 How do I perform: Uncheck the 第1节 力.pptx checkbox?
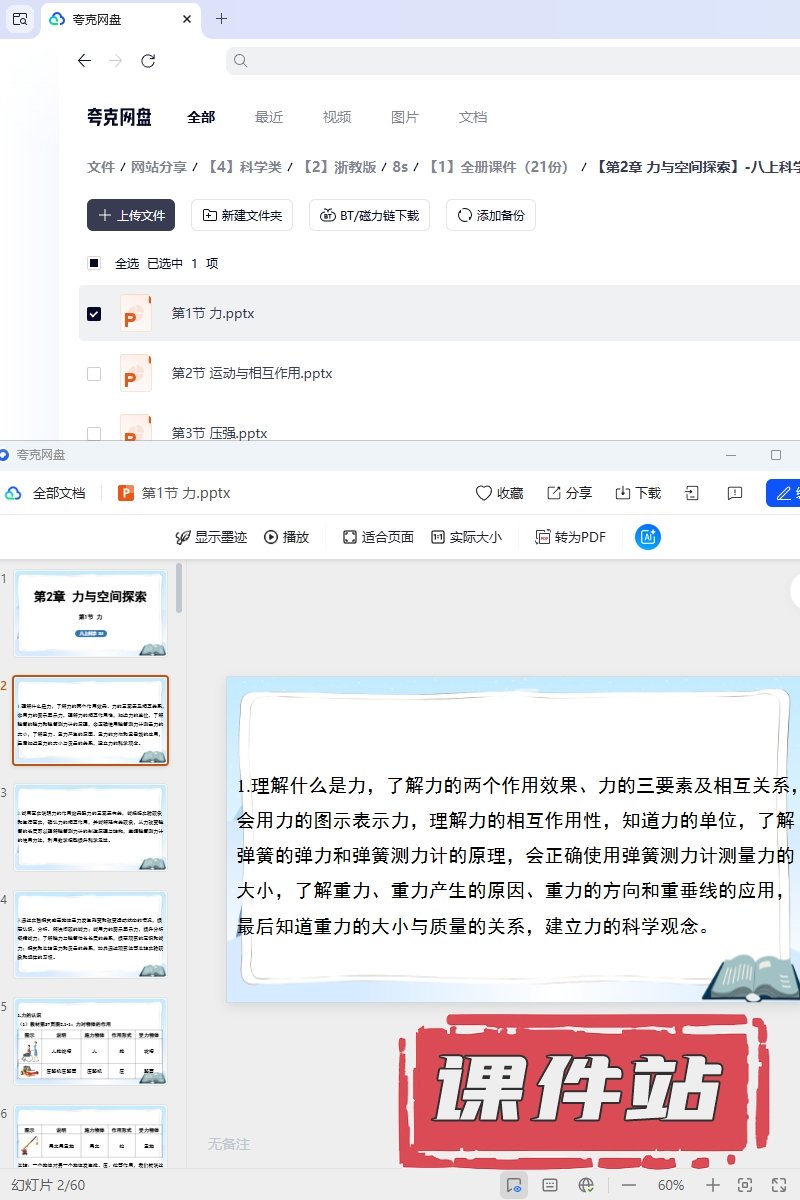[94, 313]
